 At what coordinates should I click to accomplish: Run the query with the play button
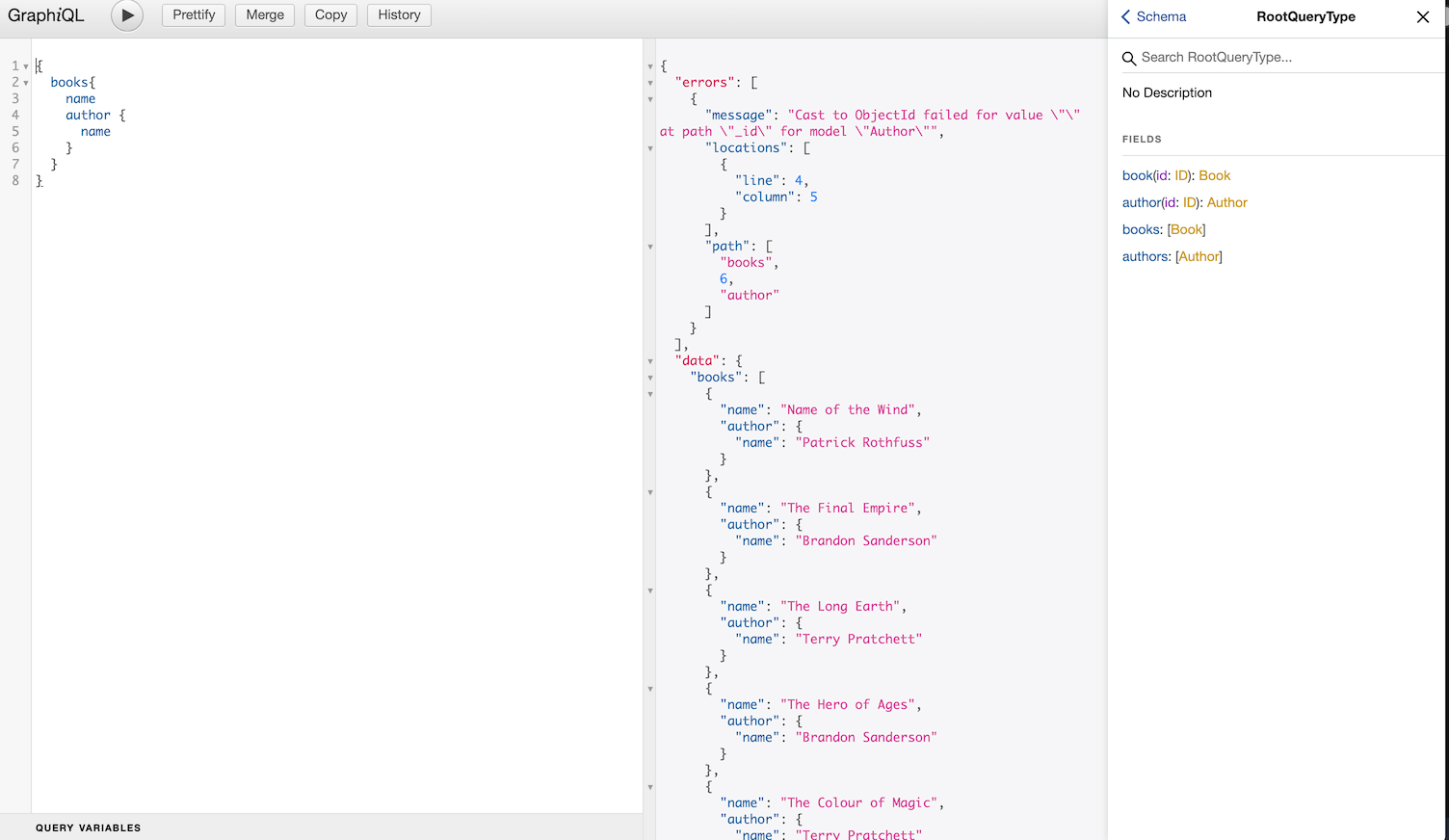(127, 15)
